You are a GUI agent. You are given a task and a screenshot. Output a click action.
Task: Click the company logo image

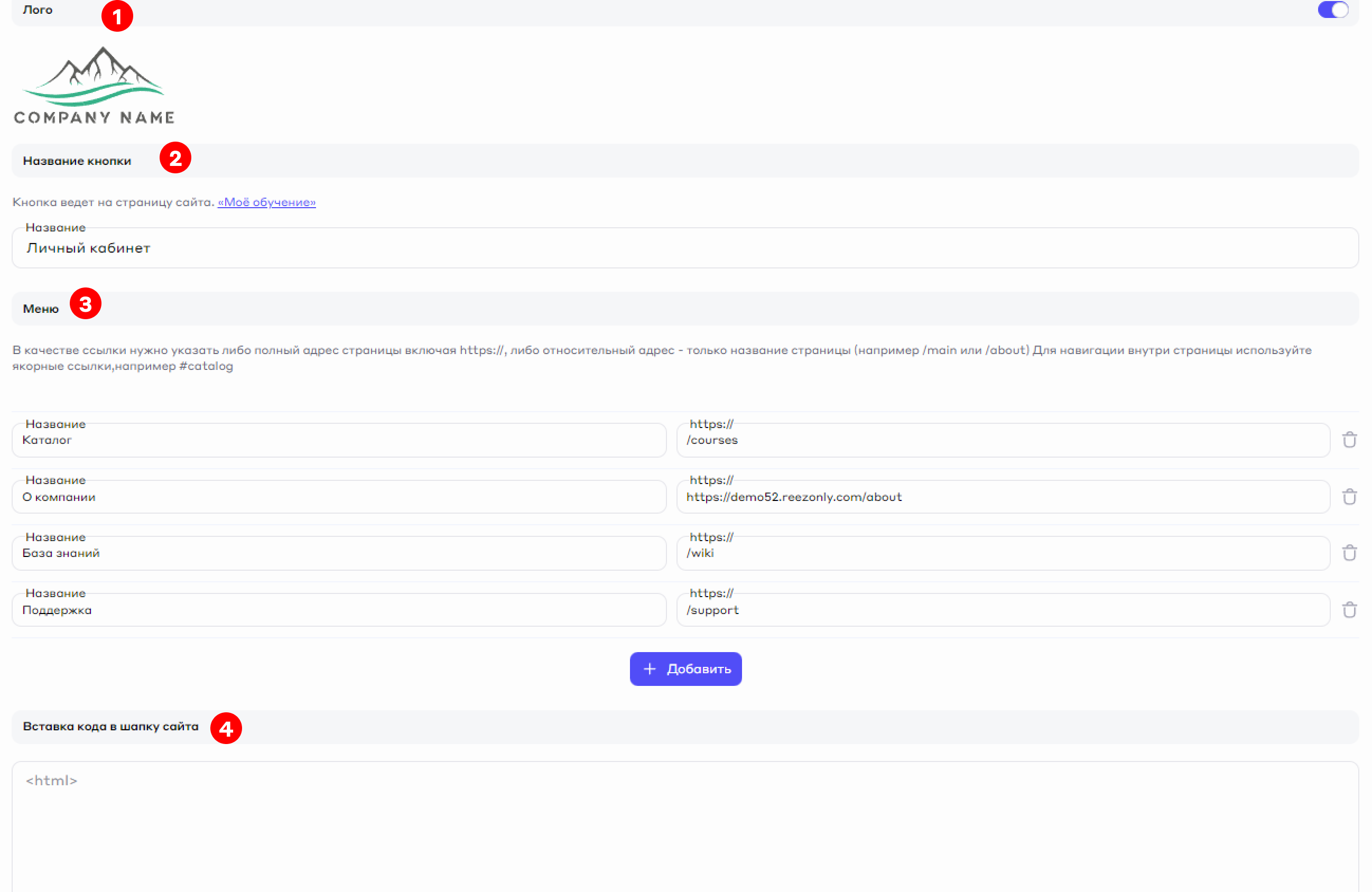coord(94,85)
